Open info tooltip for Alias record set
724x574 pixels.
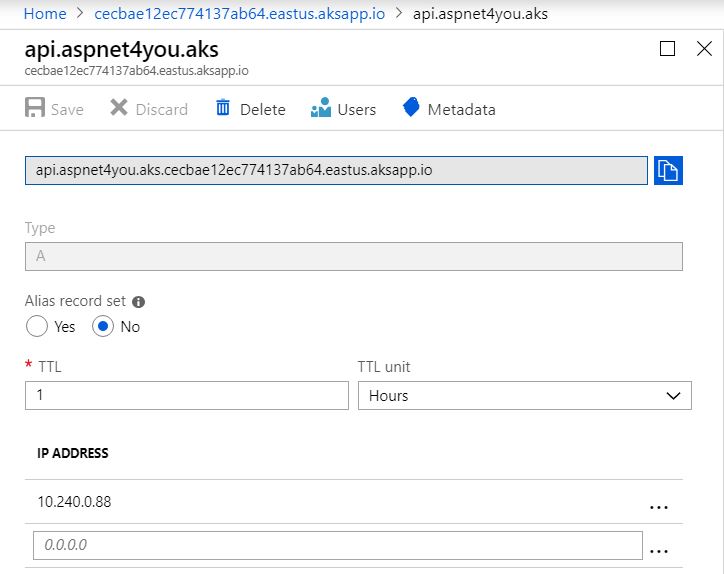(139, 302)
